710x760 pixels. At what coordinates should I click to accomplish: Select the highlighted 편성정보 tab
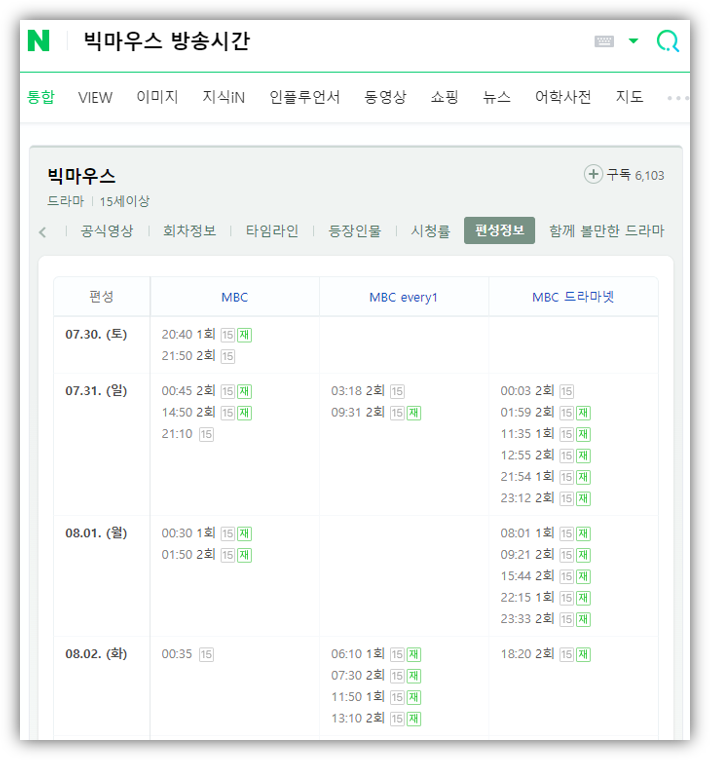pos(499,230)
